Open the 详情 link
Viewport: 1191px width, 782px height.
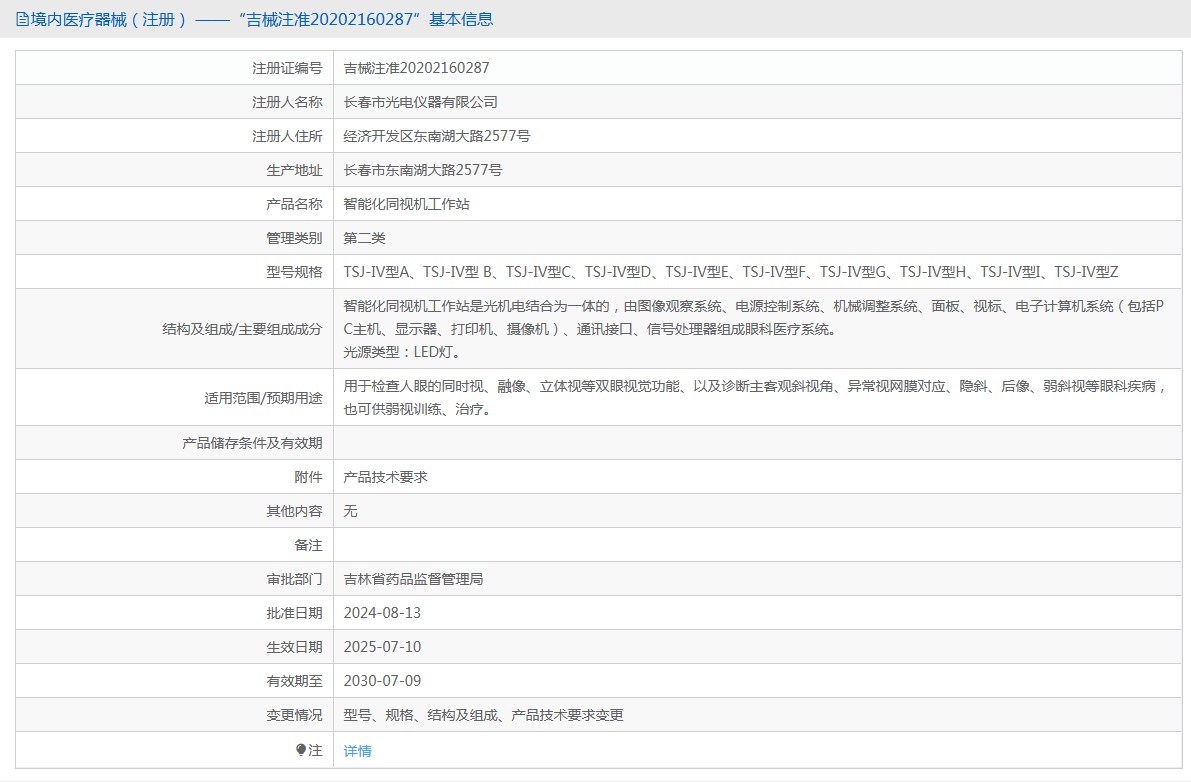pyautogui.click(x=357, y=751)
